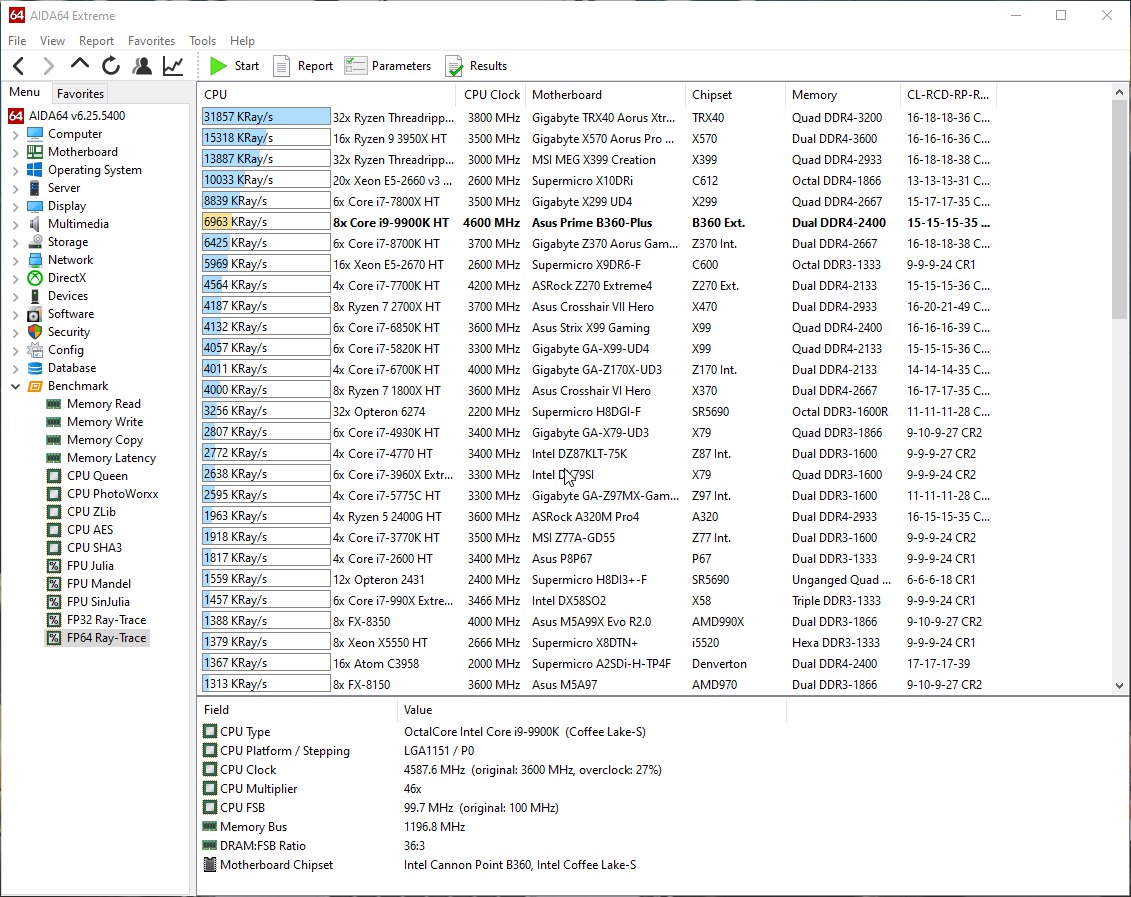The height and width of the screenshot is (897, 1131).
Task: Select the Config tree icon
Action: point(35,350)
